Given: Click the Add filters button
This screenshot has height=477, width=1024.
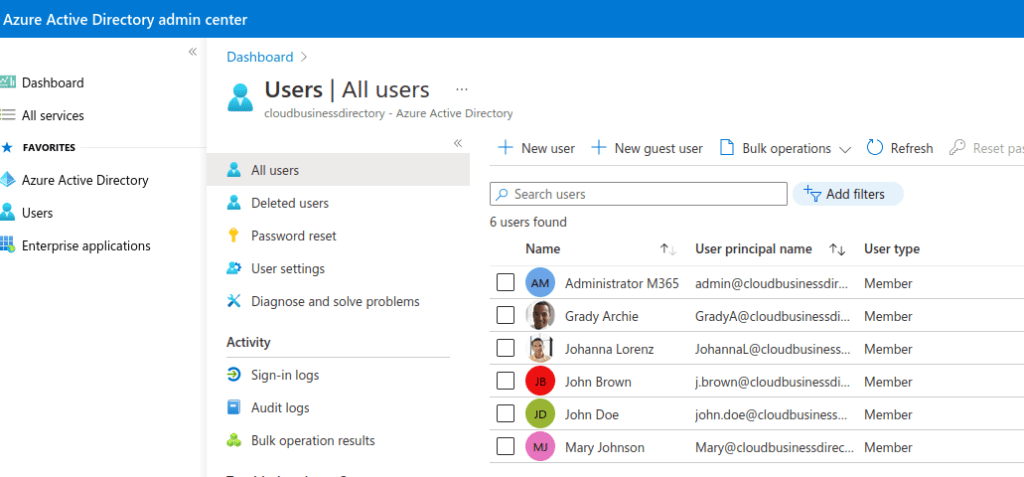Looking at the screenshot, I should (848, 194).
